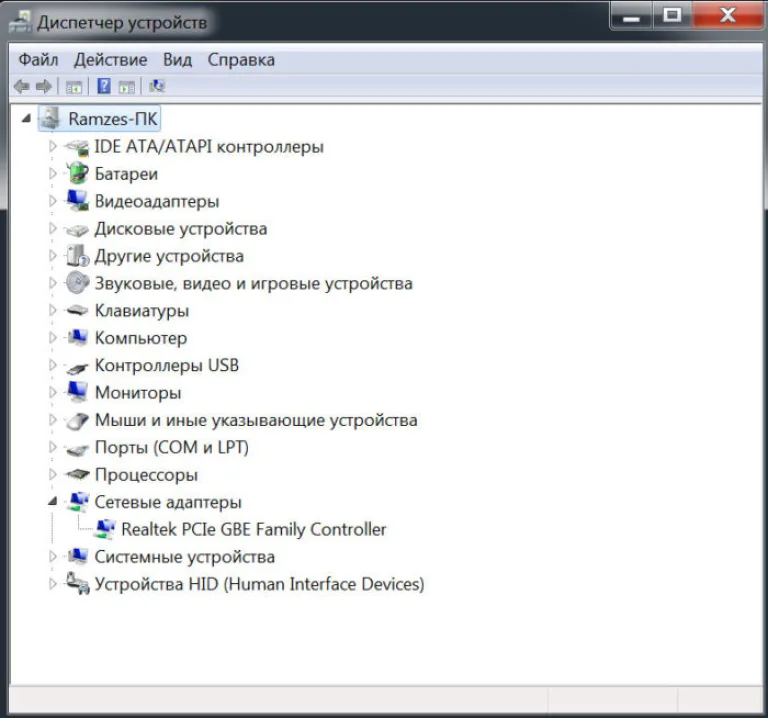Expand IDE ATA/ATAPI контроллеры
The image size is (768, 718).
[52, 146]
